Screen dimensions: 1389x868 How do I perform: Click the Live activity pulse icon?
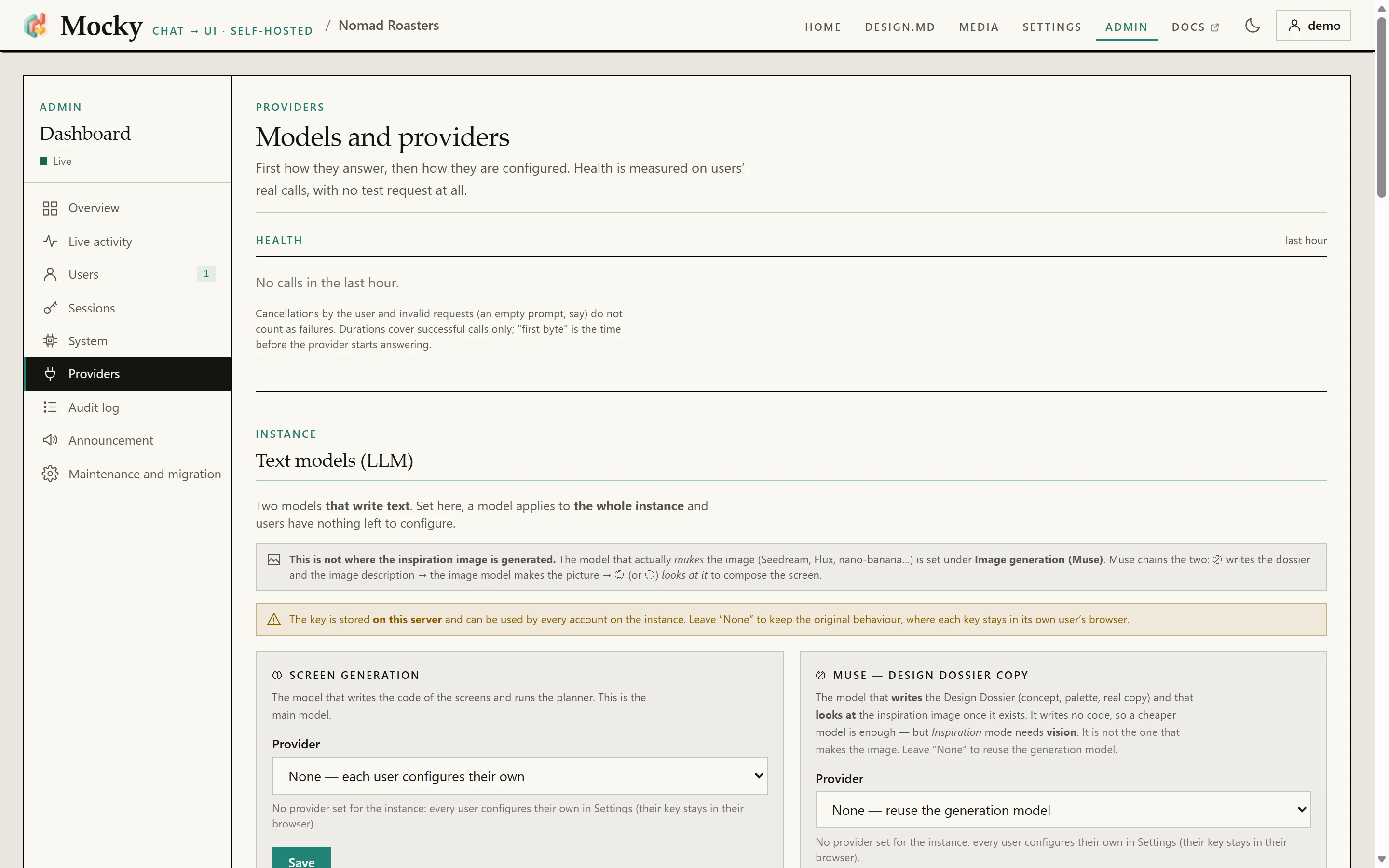50,241
